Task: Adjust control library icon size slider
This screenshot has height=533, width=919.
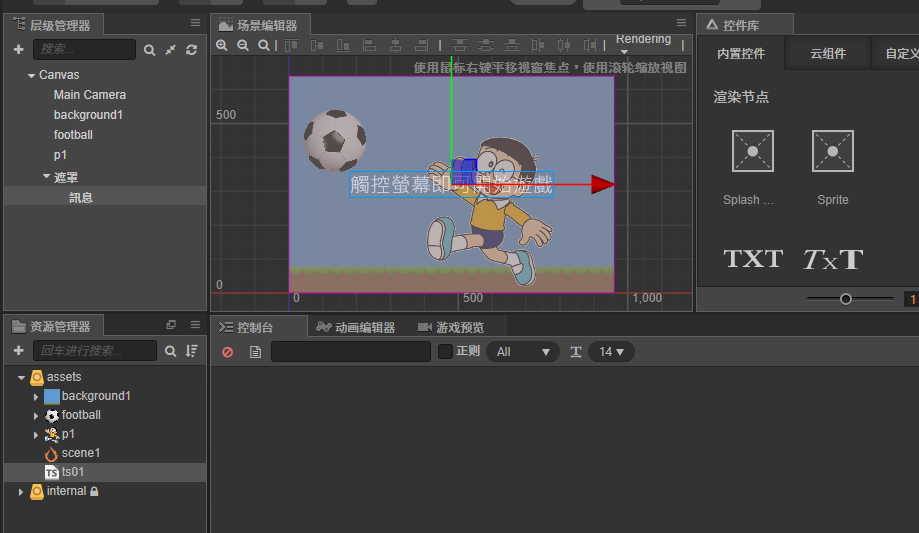Action: 846,299
